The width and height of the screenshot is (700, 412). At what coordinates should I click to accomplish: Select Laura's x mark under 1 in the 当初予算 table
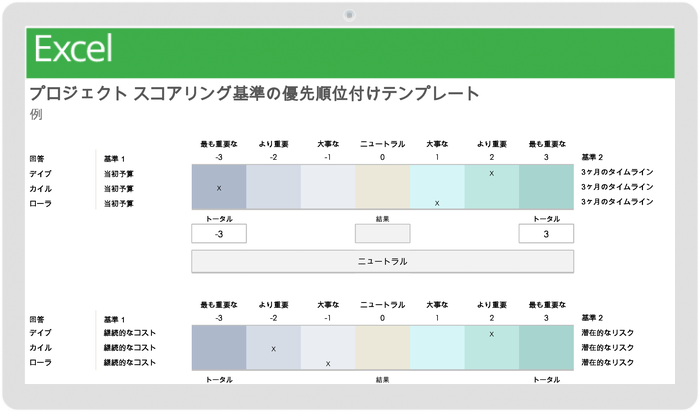pos(437,203)
